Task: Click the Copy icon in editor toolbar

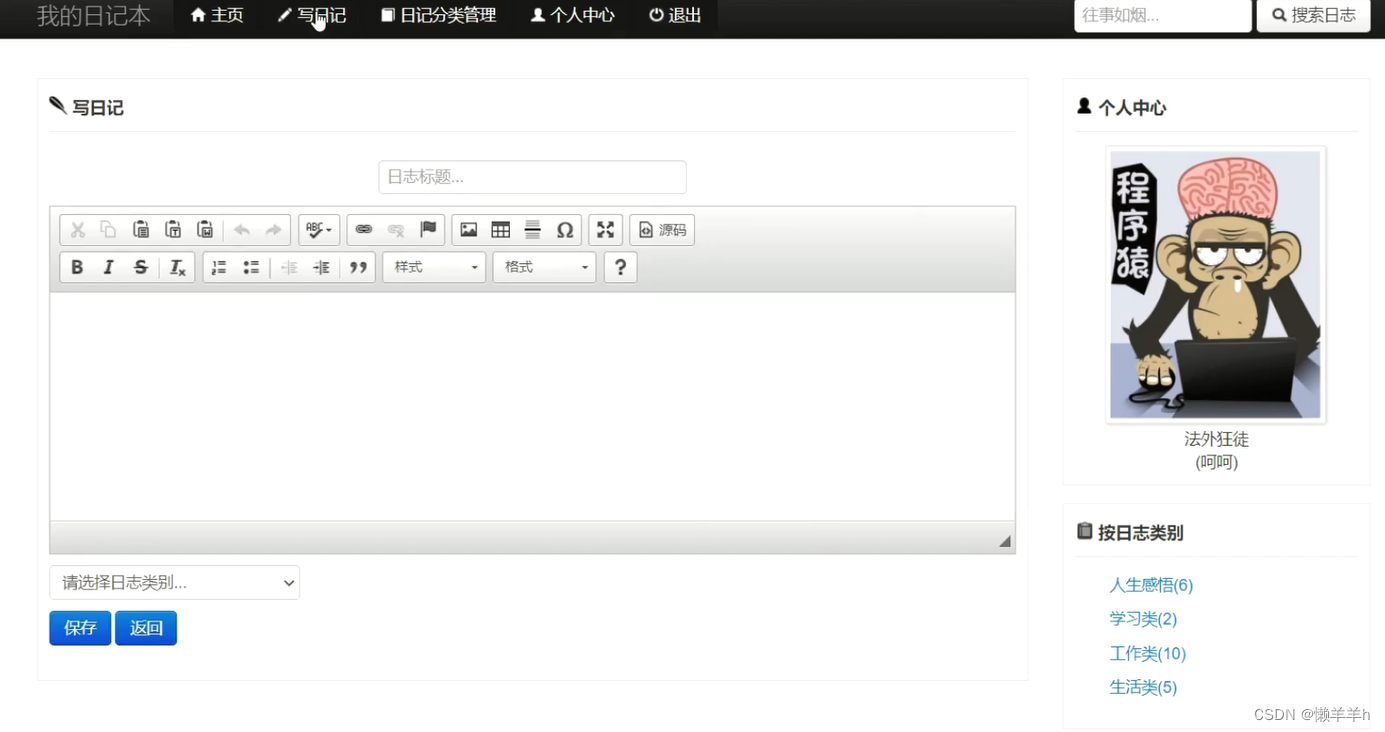Action: pyautogui.click(x=109, y=230)
